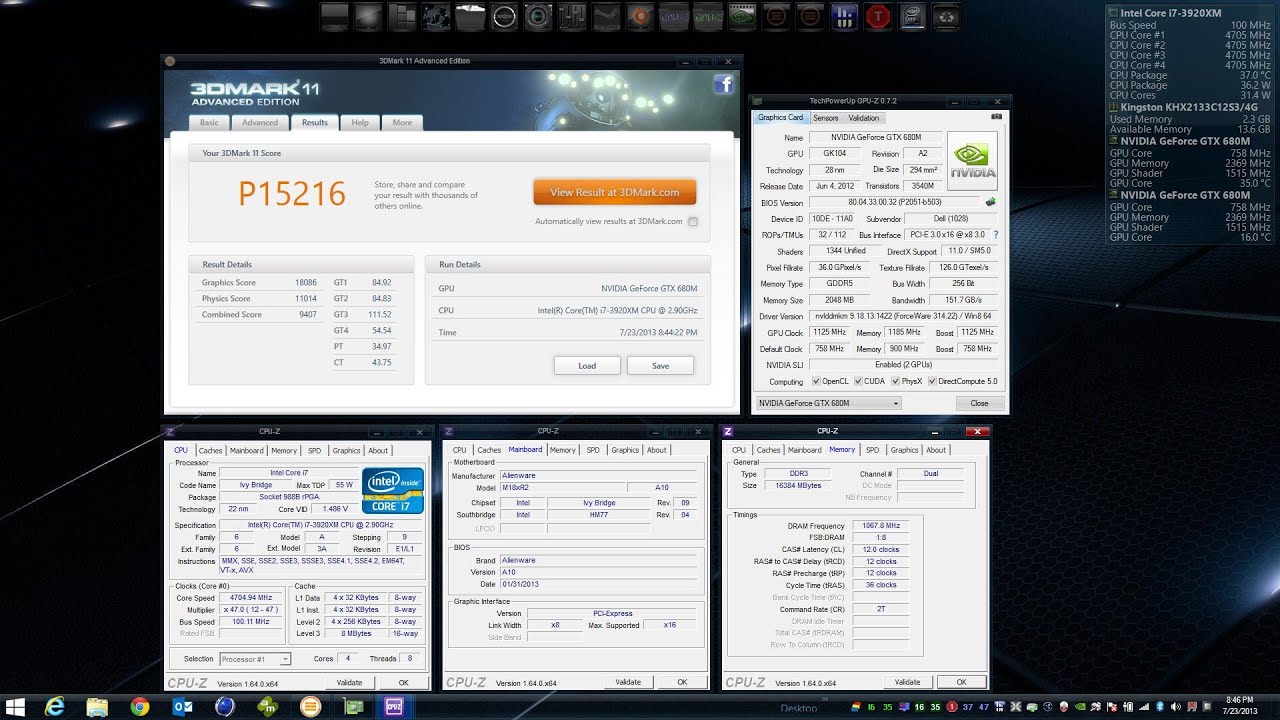The height and width of the screenshot is (720, 1280).
Task: Click View Result at 3DMark.com button
Action: click(x=615, y=192)
